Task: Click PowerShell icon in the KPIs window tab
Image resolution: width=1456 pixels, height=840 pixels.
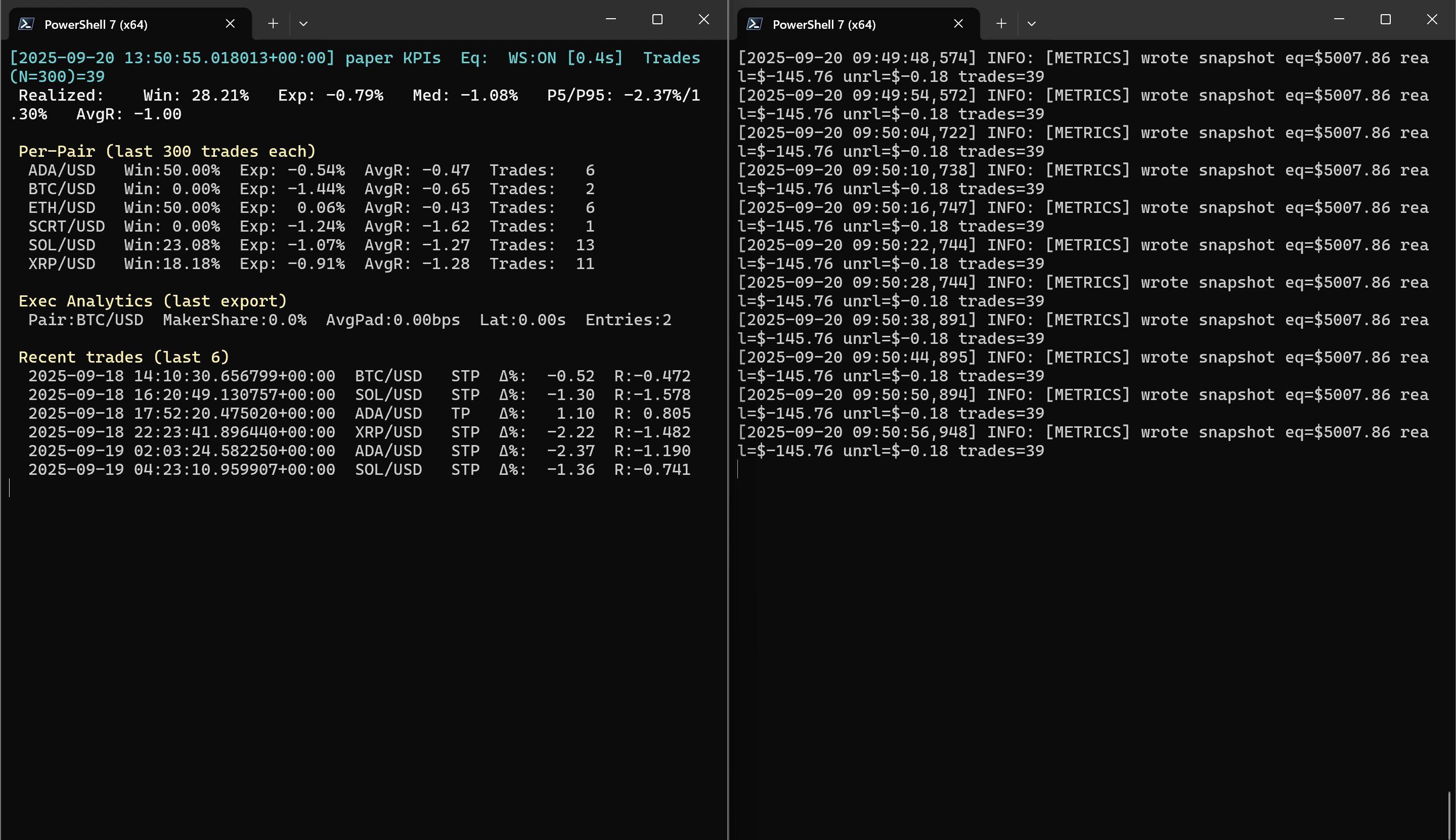Action: 26,24
